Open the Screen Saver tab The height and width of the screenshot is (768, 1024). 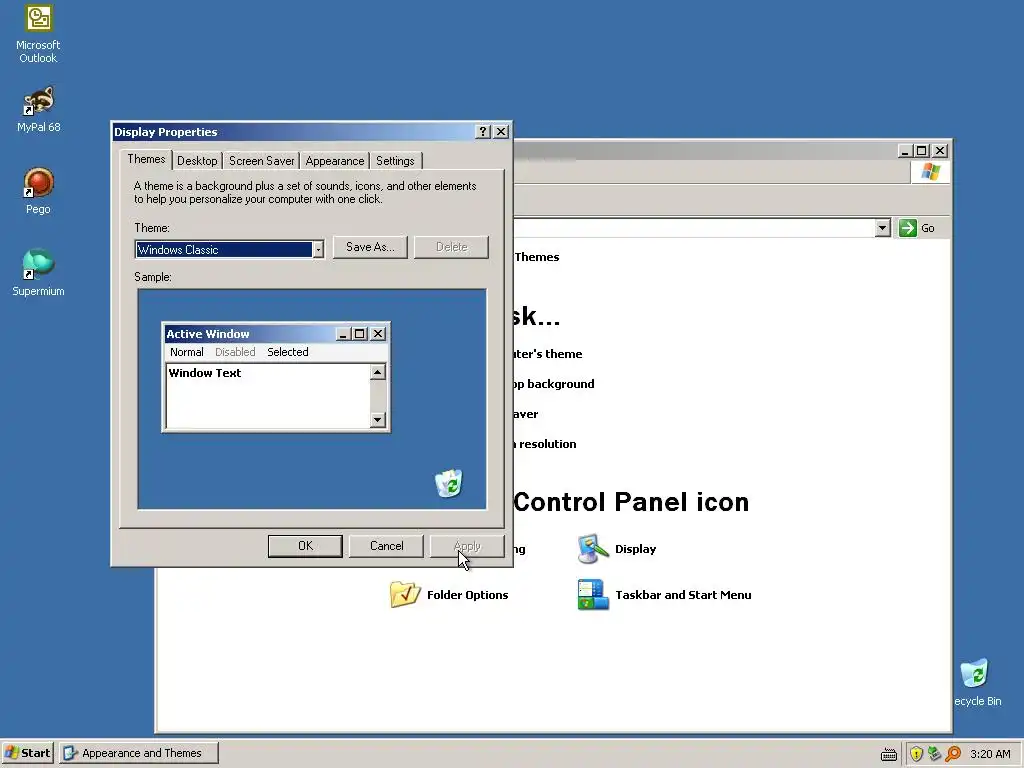261,161
